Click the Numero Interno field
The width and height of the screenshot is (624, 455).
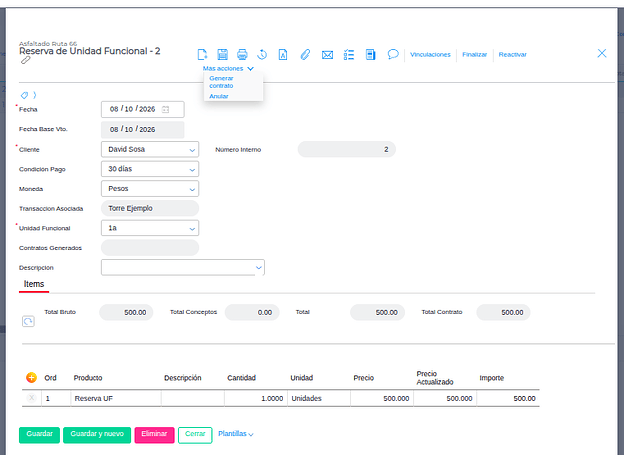click(347, 150)
